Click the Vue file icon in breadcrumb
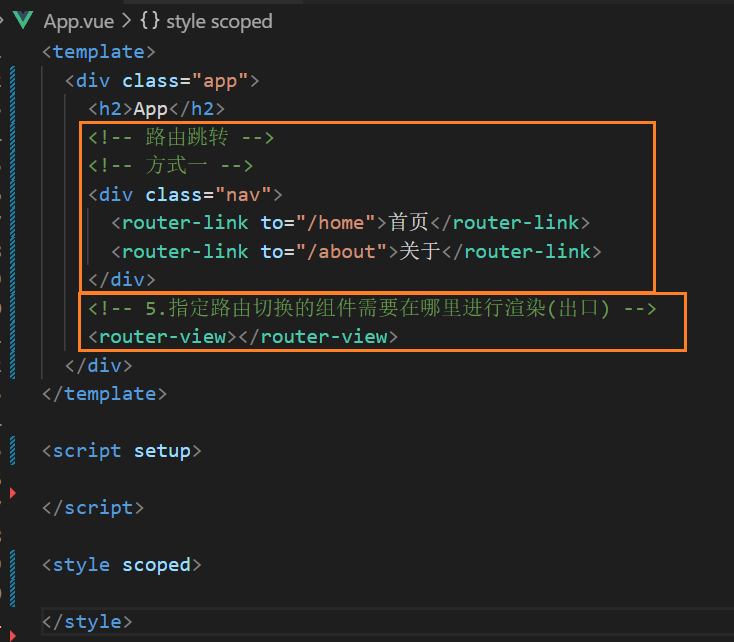The height and width of the screenshot is (642, 734). coord(22,20)
